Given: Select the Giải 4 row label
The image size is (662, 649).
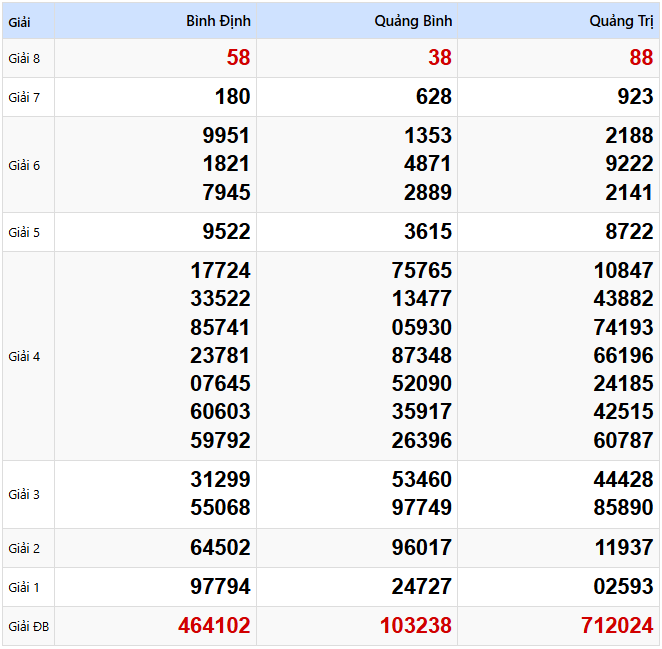Looking at the screenshot, I should 24,356.
